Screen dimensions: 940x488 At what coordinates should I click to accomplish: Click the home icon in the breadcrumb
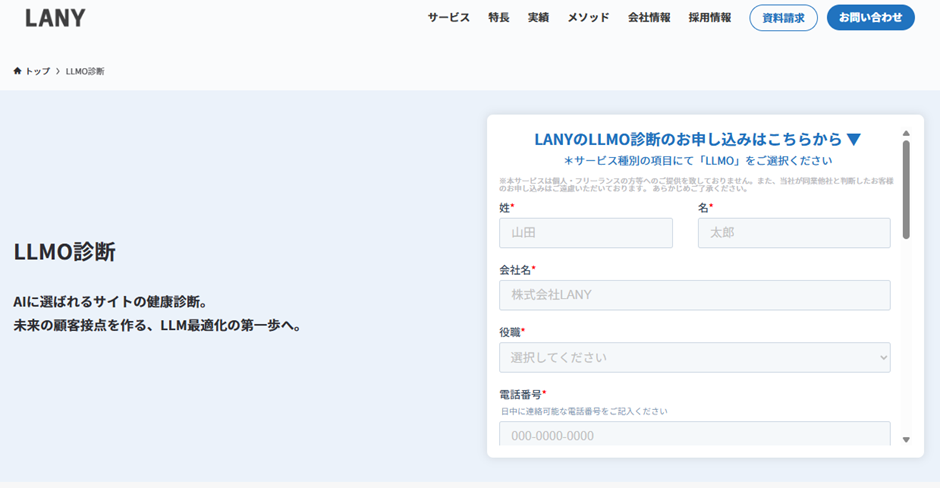[x=18, y=71]
